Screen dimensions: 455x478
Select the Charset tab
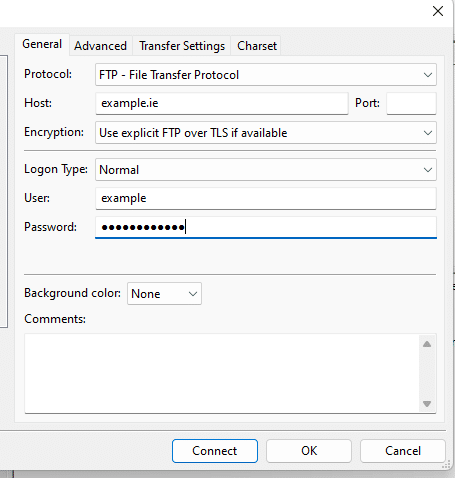tap(257, 46)
